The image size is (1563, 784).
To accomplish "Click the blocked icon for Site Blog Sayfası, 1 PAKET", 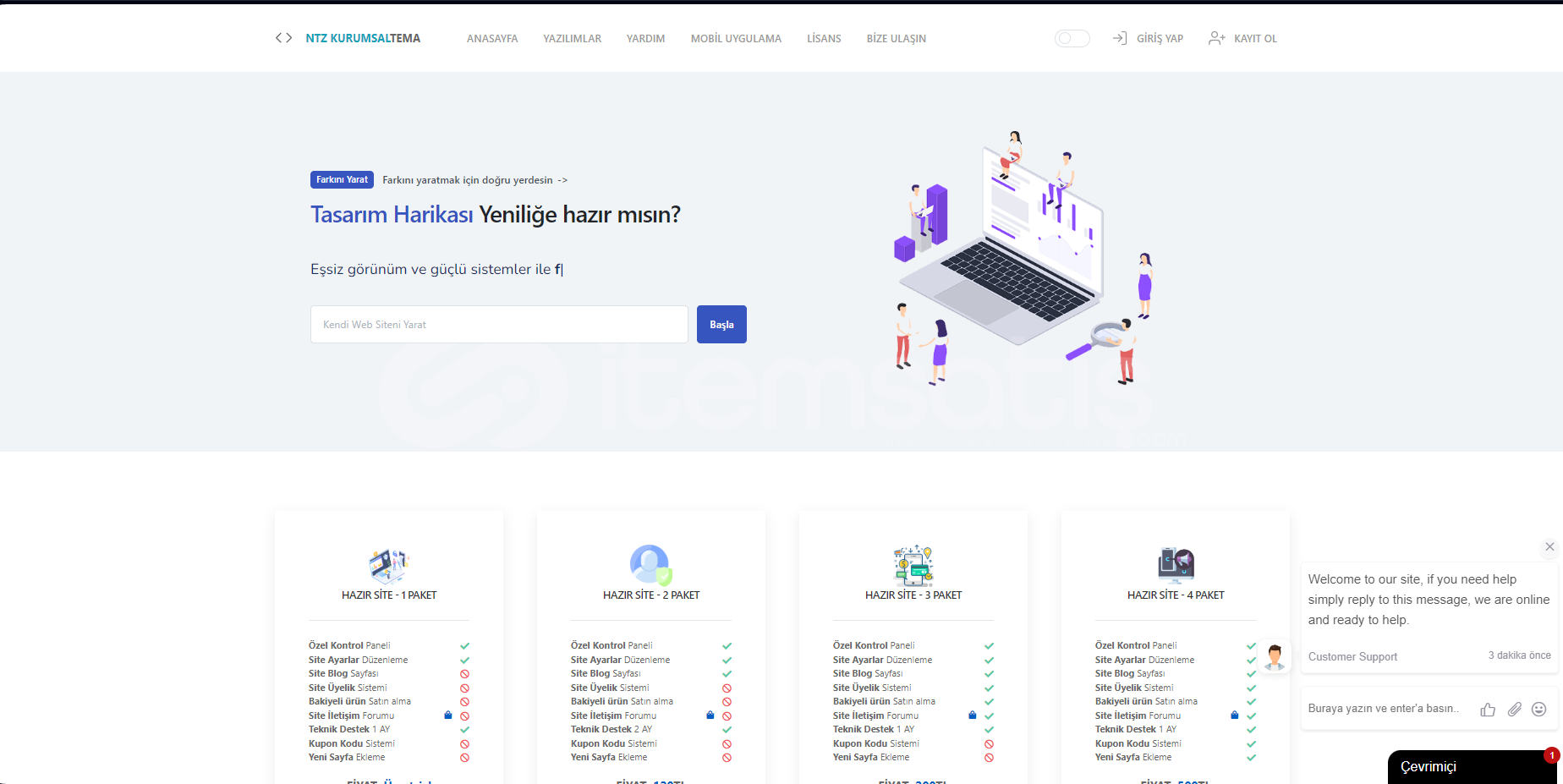I will (x=464, y=674).
